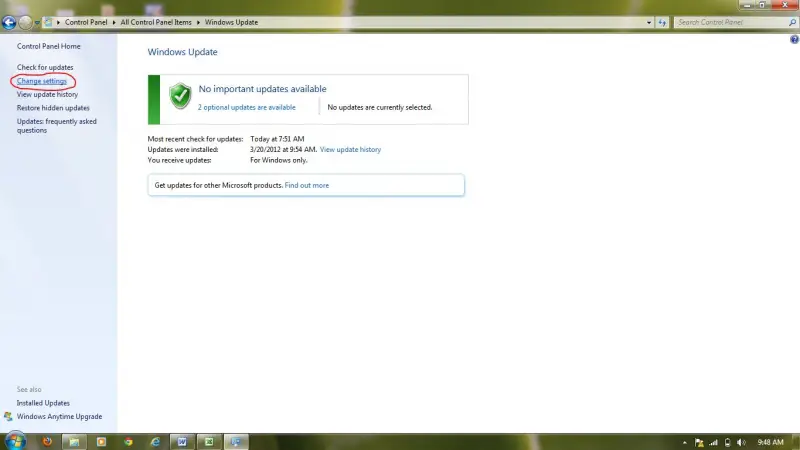Image resolution: width=800 pixels, height=450 pixels.
Task: Open Updates: frequently asked questions
Action: (56, 126)
